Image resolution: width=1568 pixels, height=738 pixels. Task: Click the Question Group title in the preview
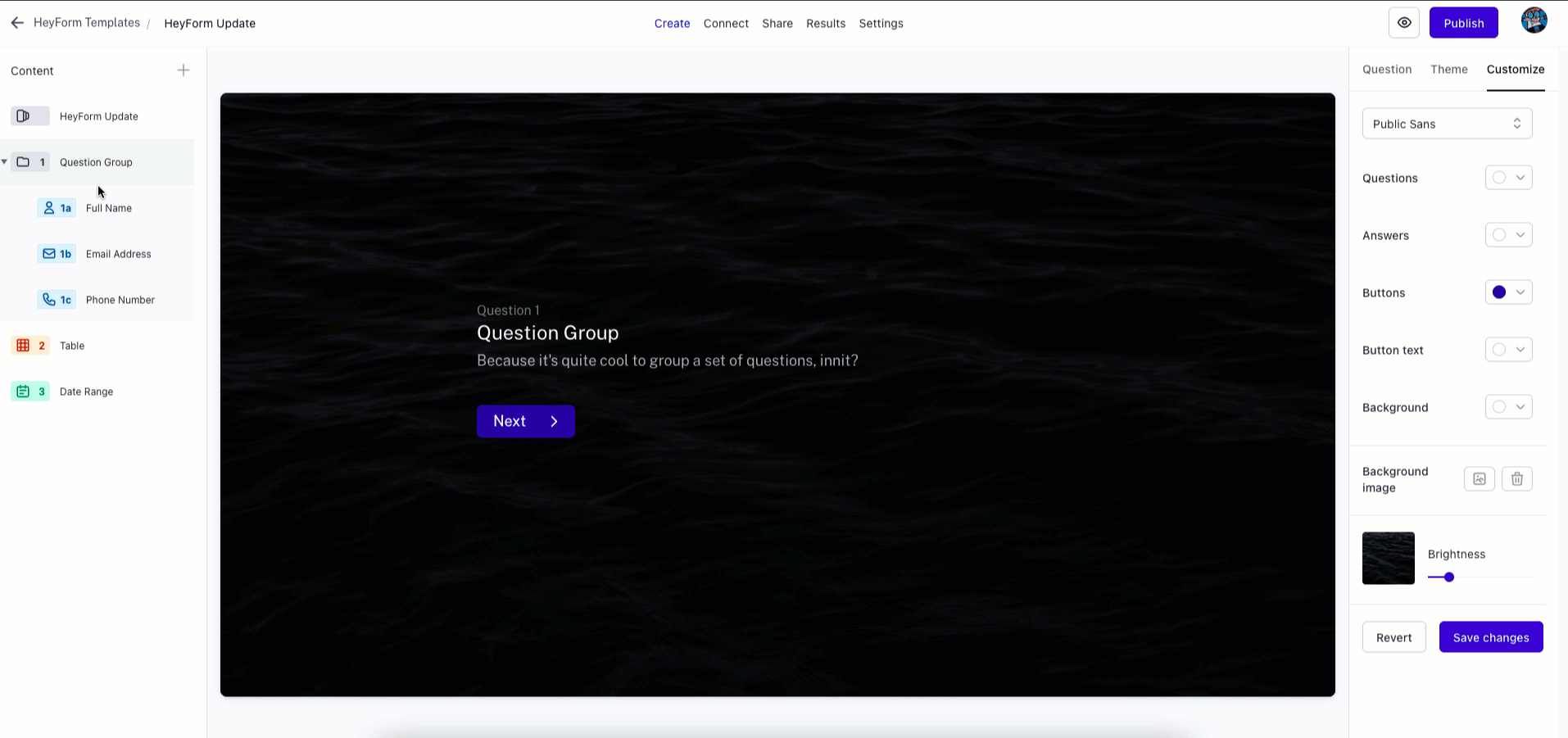[x=548, y=333]
